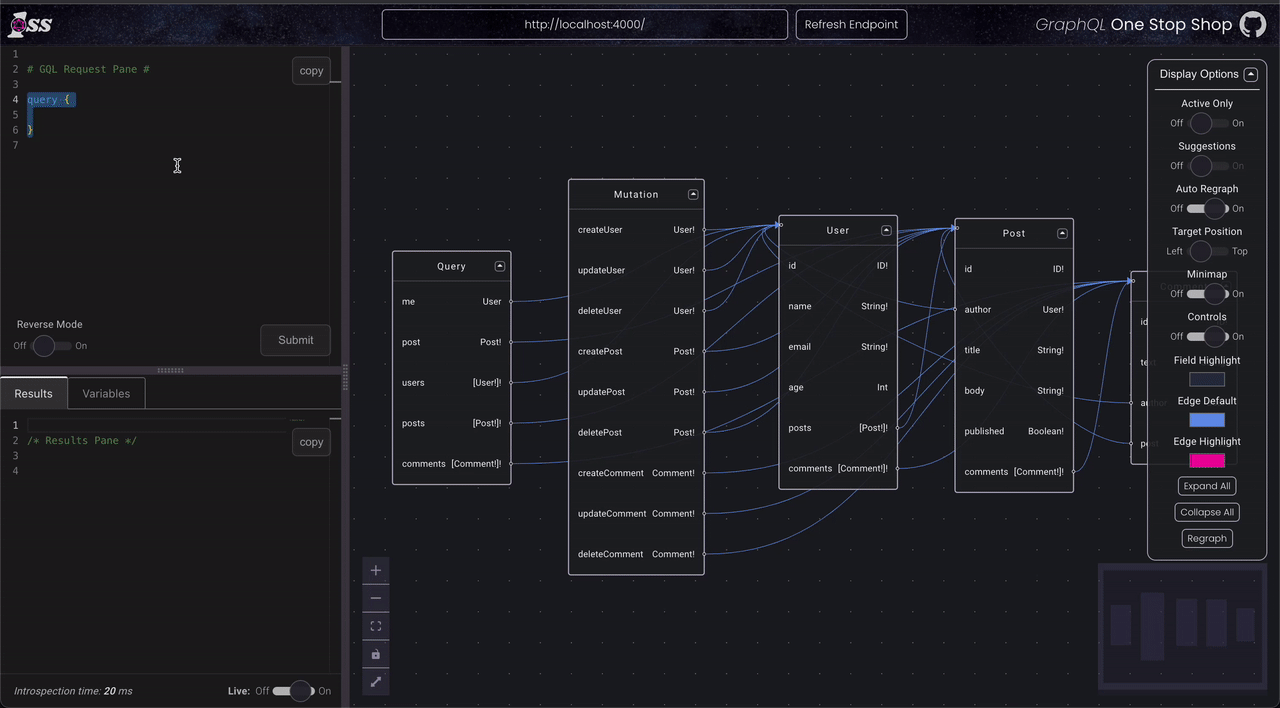Click the zoom out minus icon
This screenshot has width=1280, height=708.
coord(376,598)
